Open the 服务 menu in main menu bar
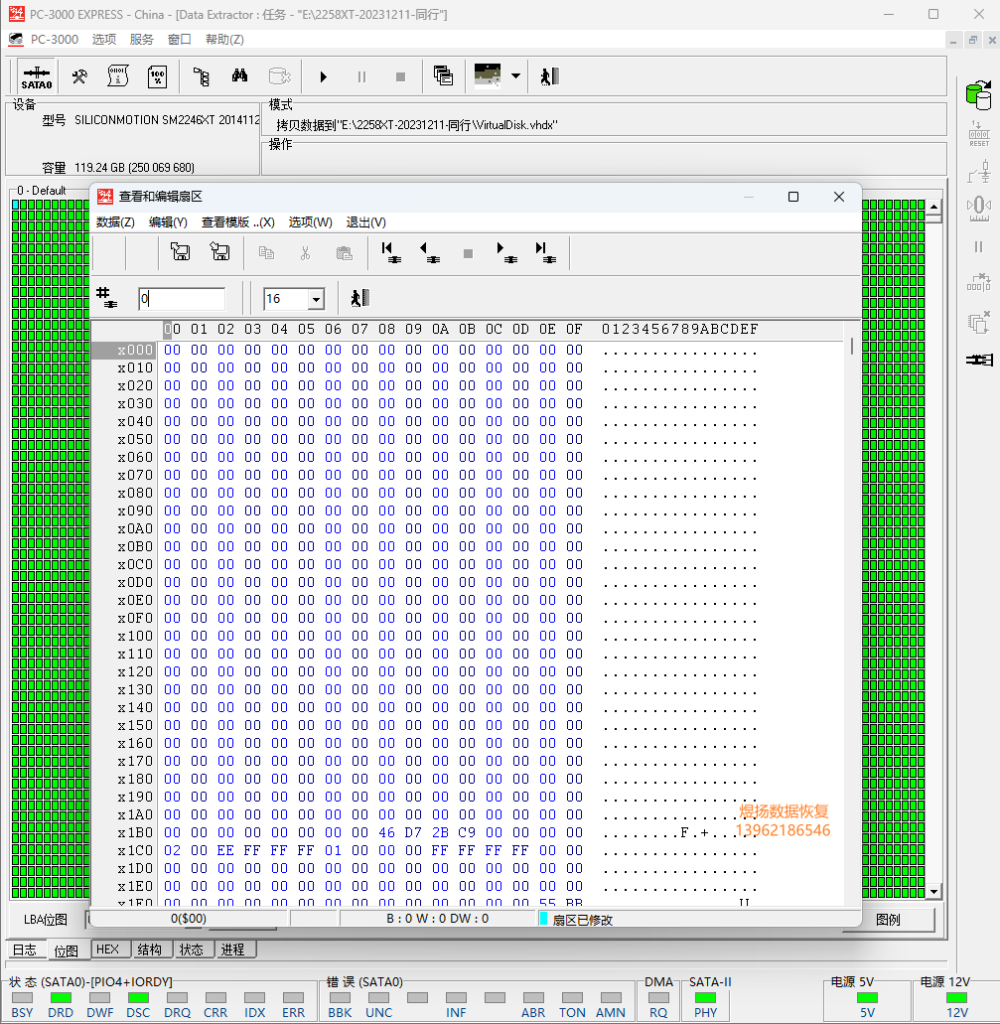 (141, 40)
